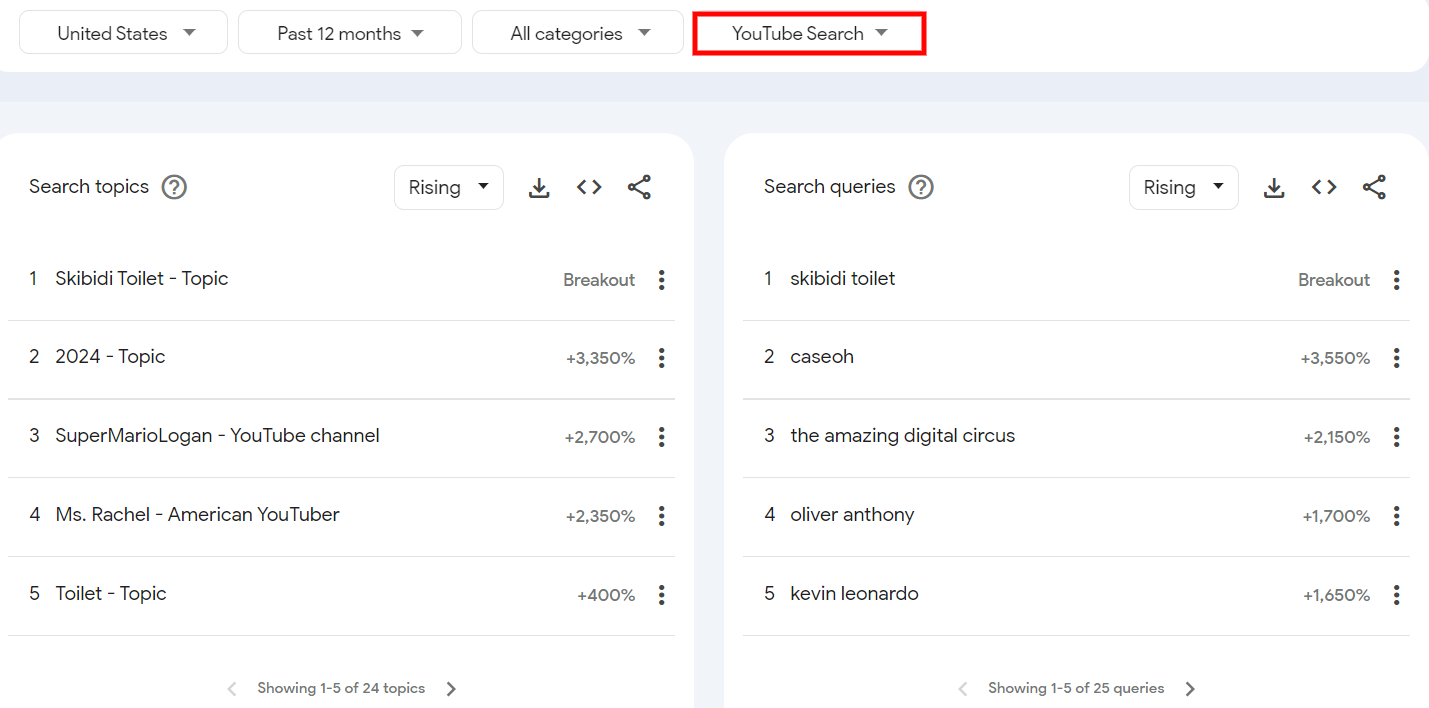Image resolution: width=1429 pixels, height=708 pixels.
Task: Open options menu for caseoh query
Action: click(1396, 357)
